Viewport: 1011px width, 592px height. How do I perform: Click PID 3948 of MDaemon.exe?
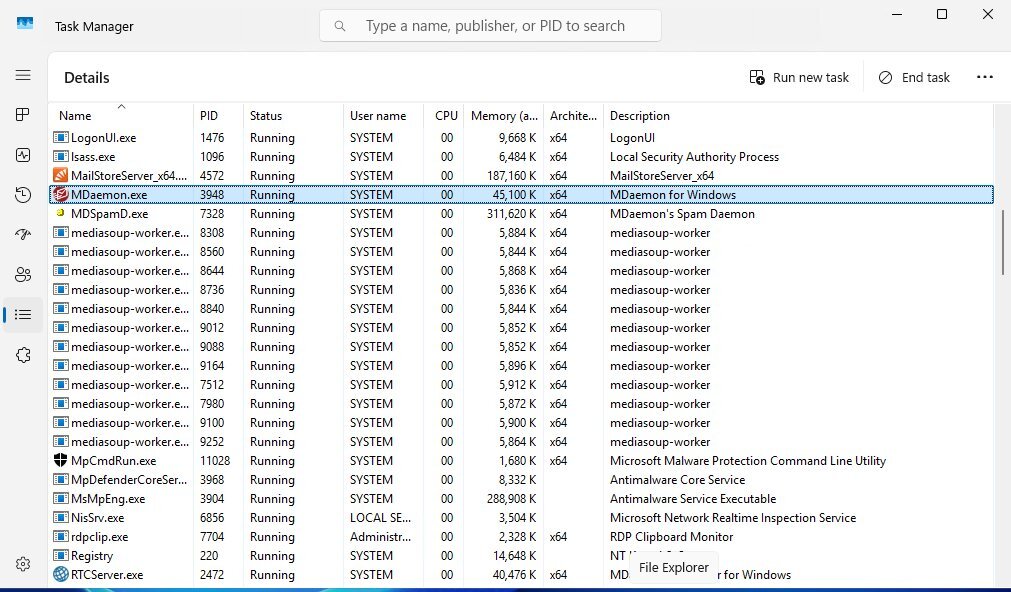click(x=211, y=195)
